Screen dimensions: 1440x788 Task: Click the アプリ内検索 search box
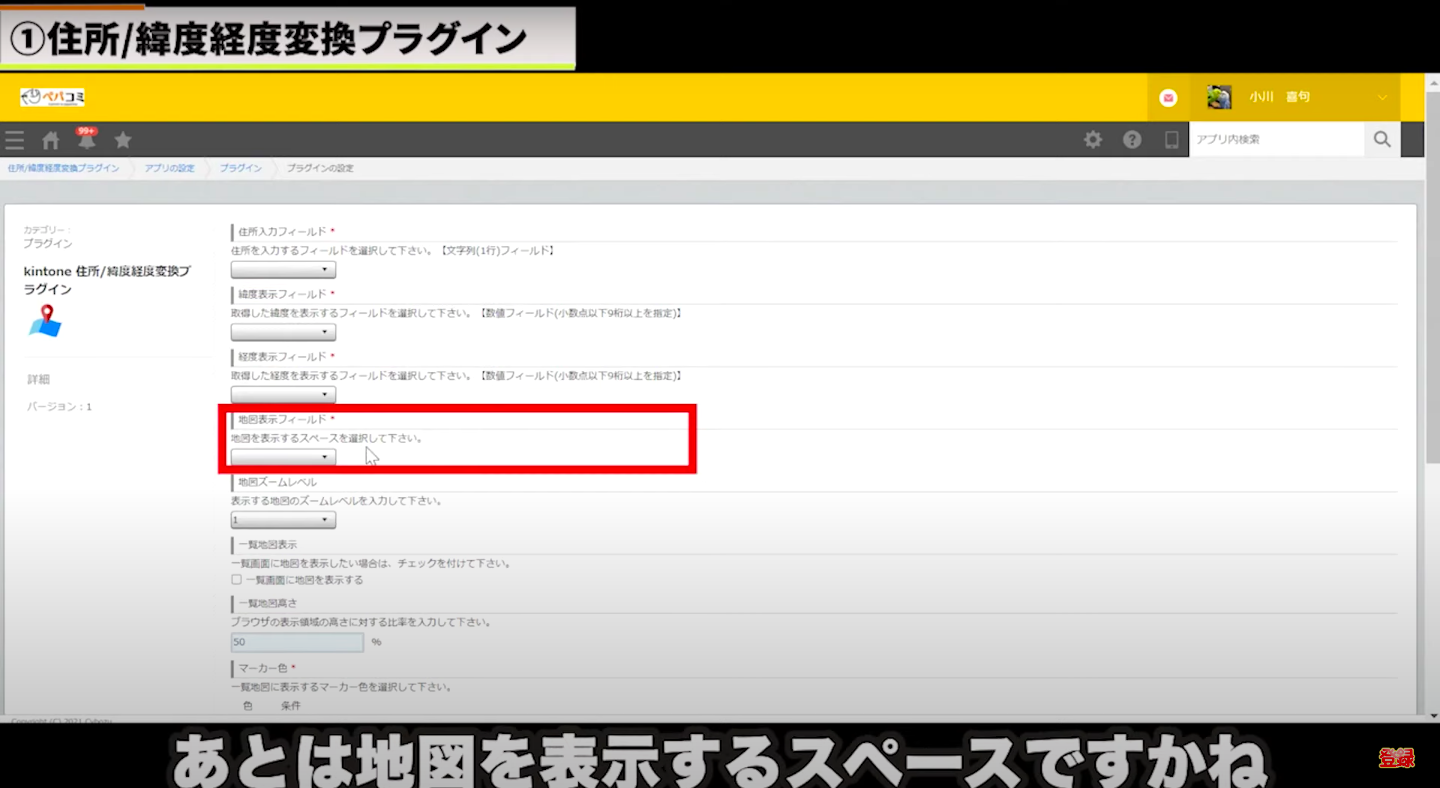tap(1276, 140)
